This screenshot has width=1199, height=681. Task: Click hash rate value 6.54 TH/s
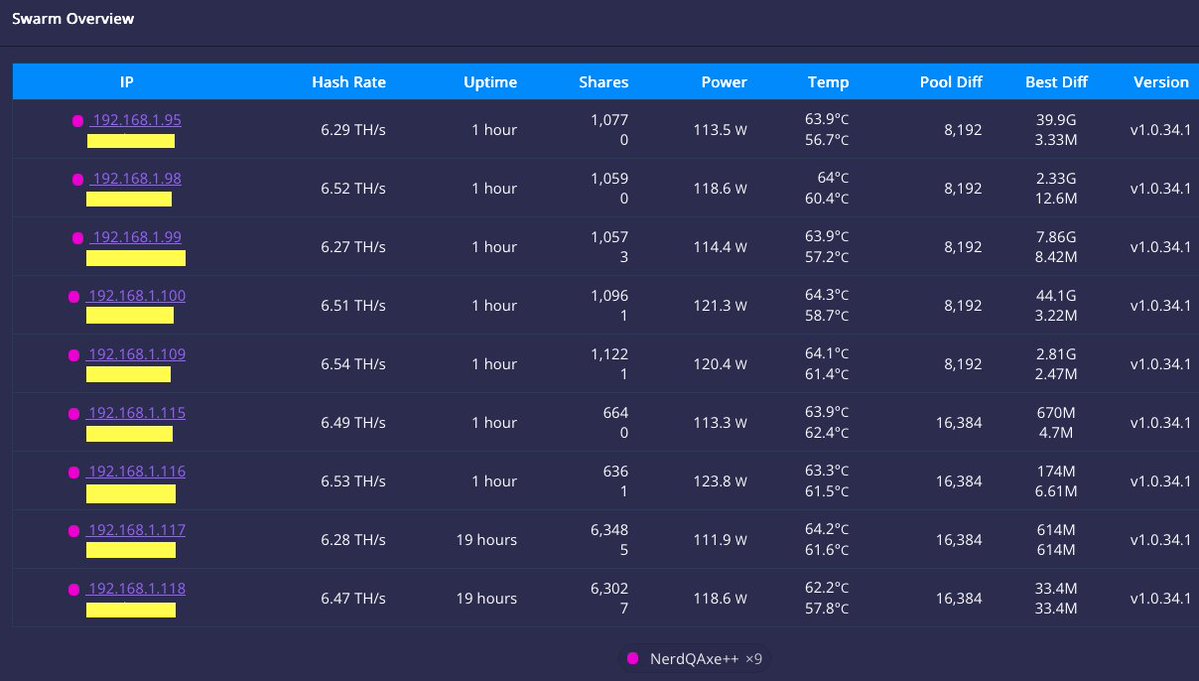pyautogui.click(x=353, y=364)
